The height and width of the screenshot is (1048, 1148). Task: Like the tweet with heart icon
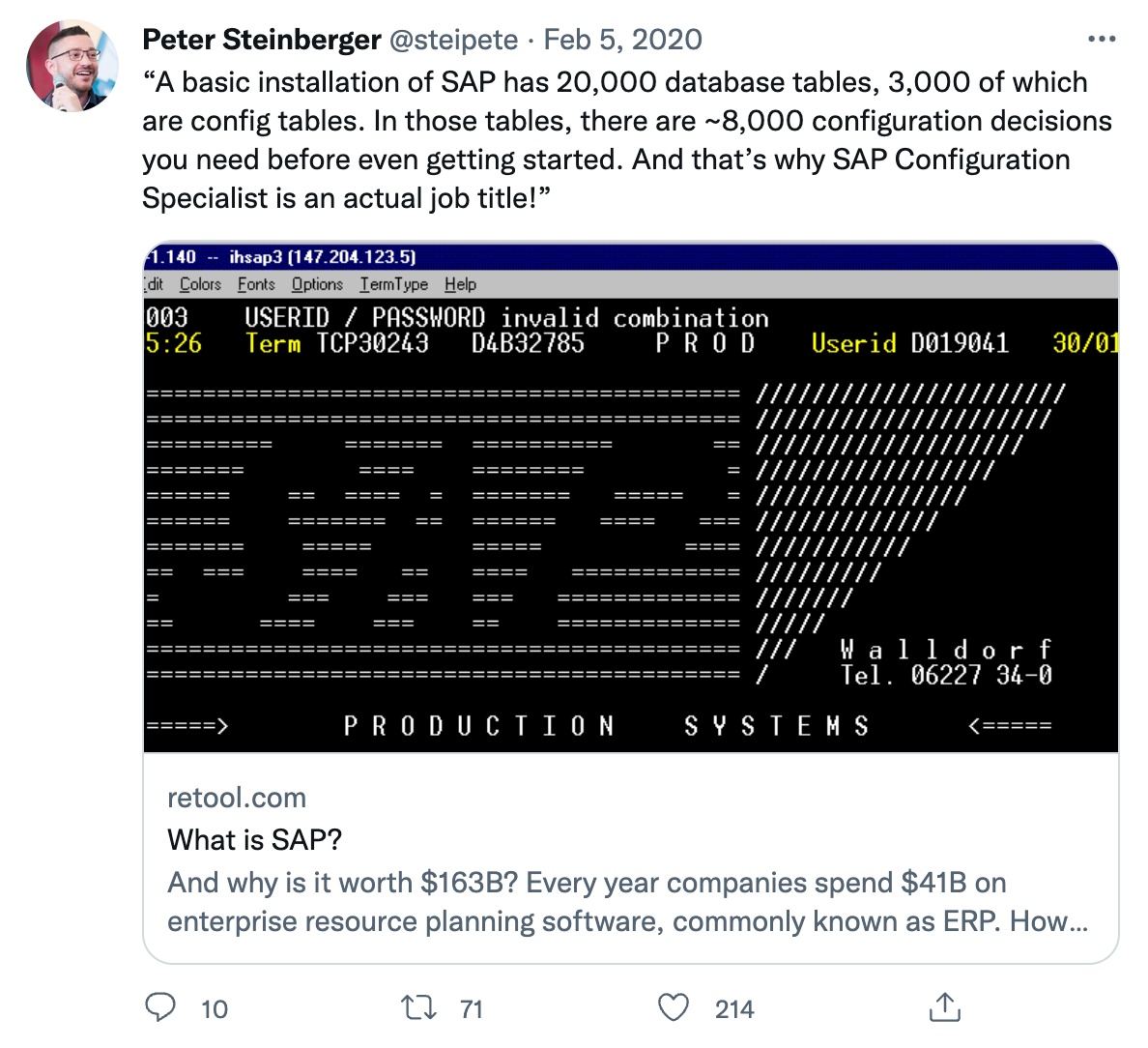[674, 1007]
